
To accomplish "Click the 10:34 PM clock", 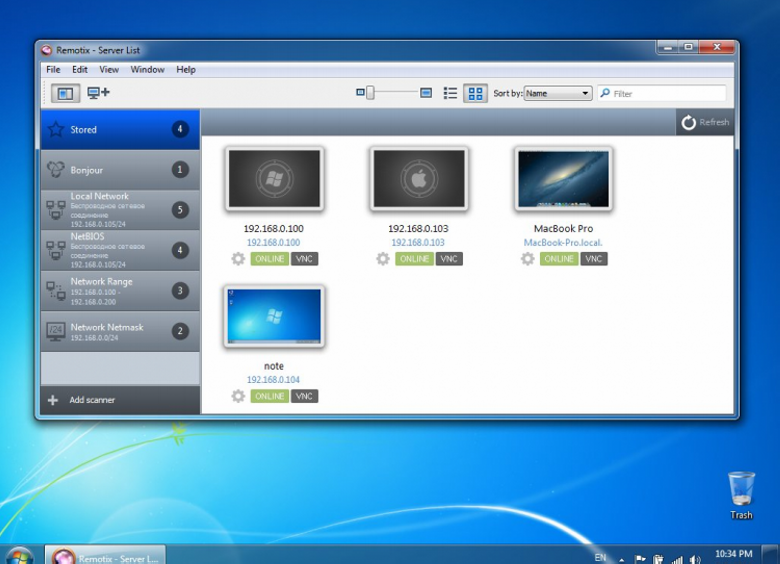I will click(734, 554).
